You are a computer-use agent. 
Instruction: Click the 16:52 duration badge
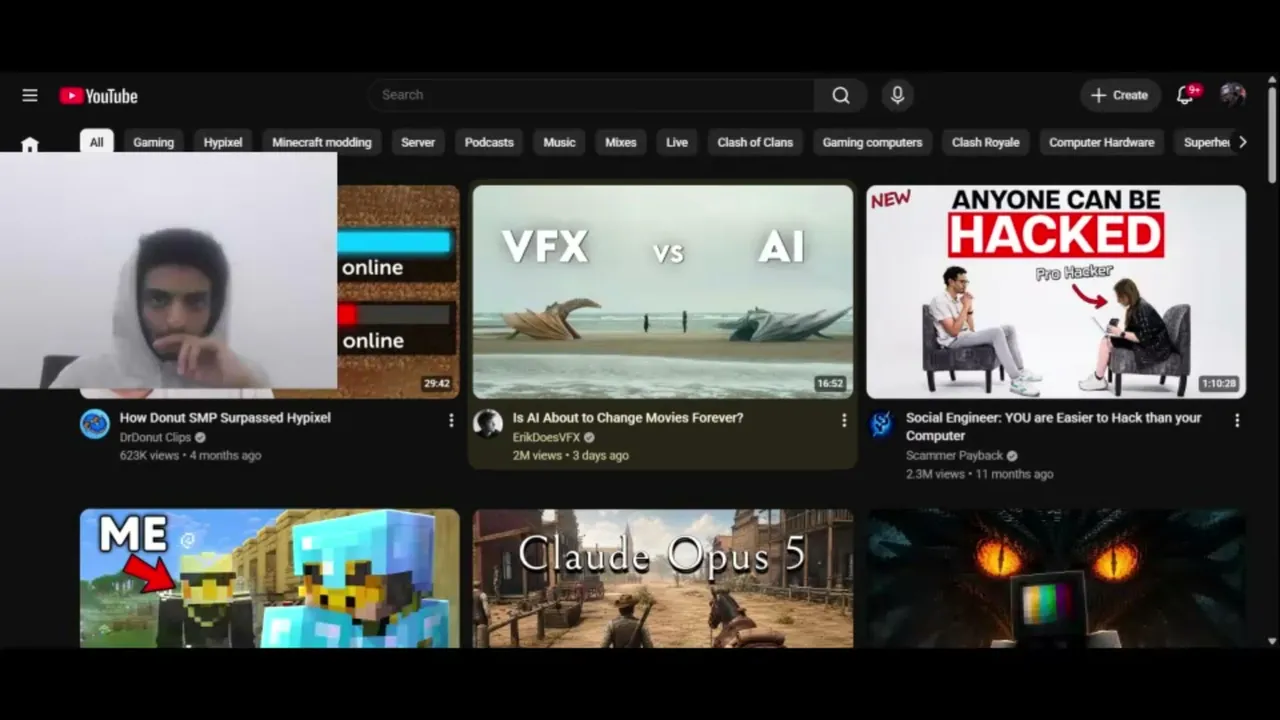tap(830, 384)
